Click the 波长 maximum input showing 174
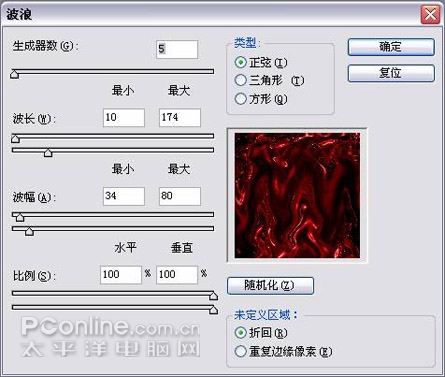 coord(180,117)
